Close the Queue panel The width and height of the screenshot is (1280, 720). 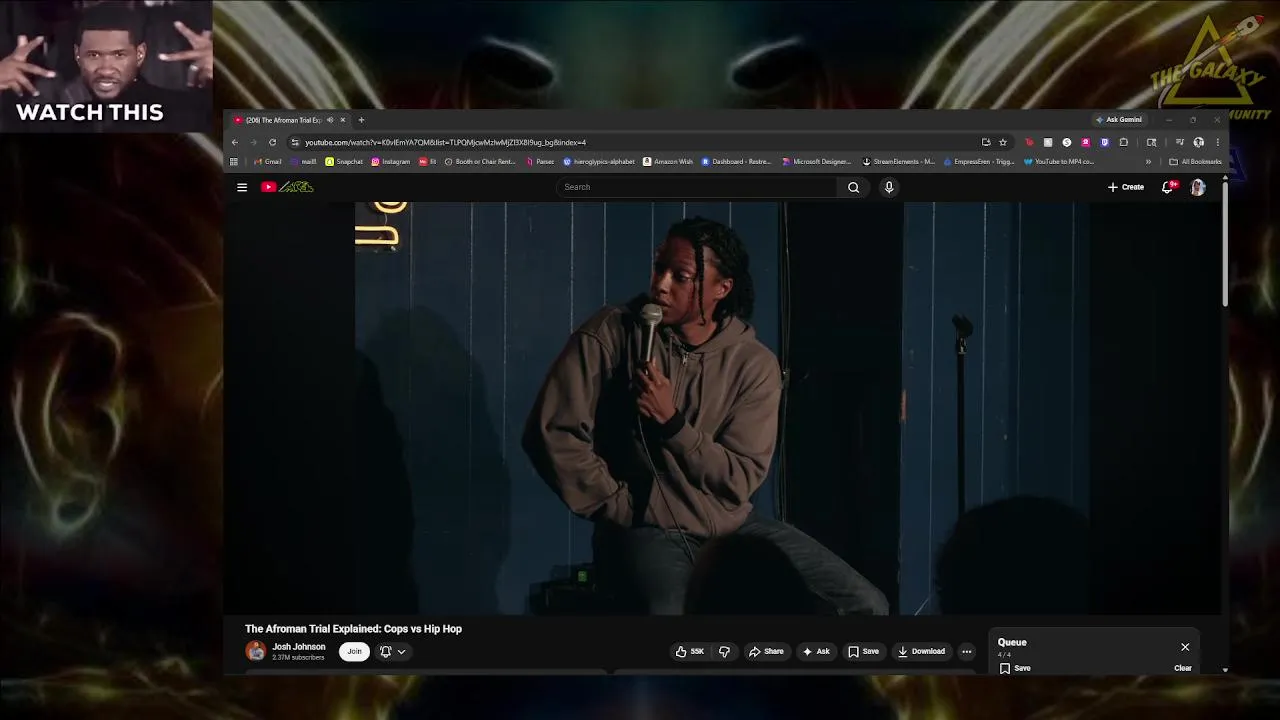1185,647
